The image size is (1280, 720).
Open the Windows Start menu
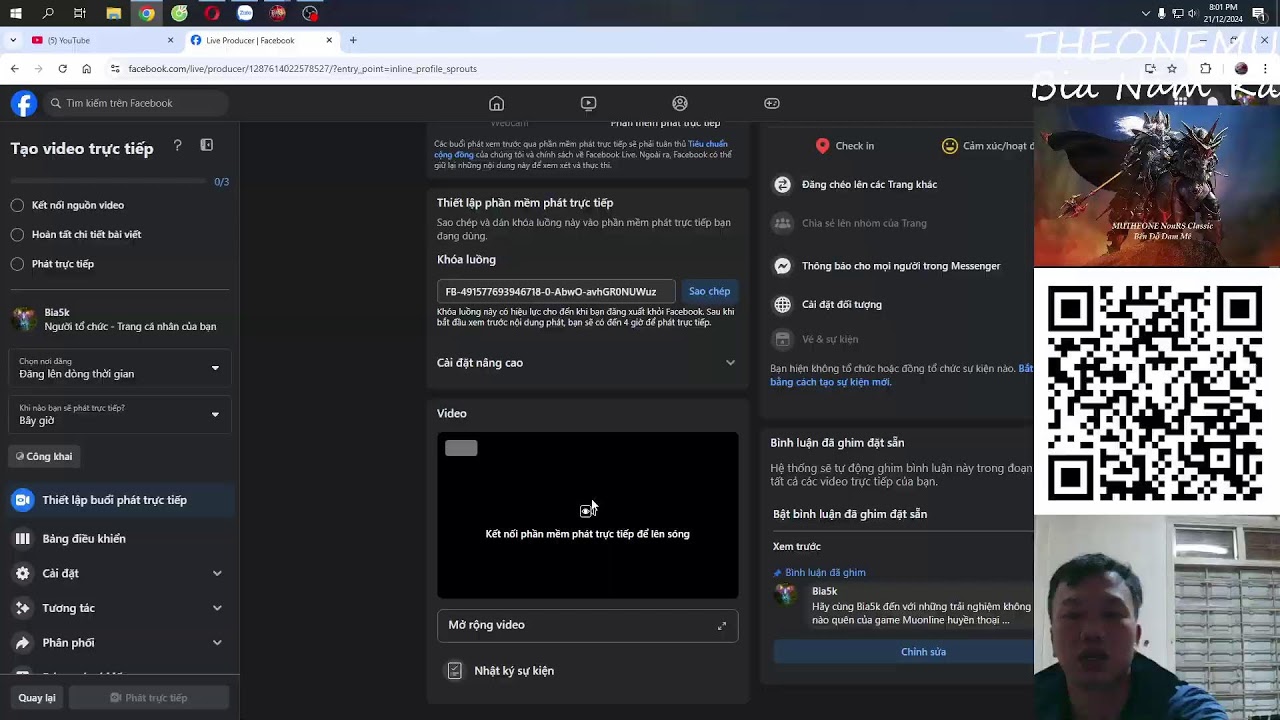pyautogui.click(x=16, y=13)
